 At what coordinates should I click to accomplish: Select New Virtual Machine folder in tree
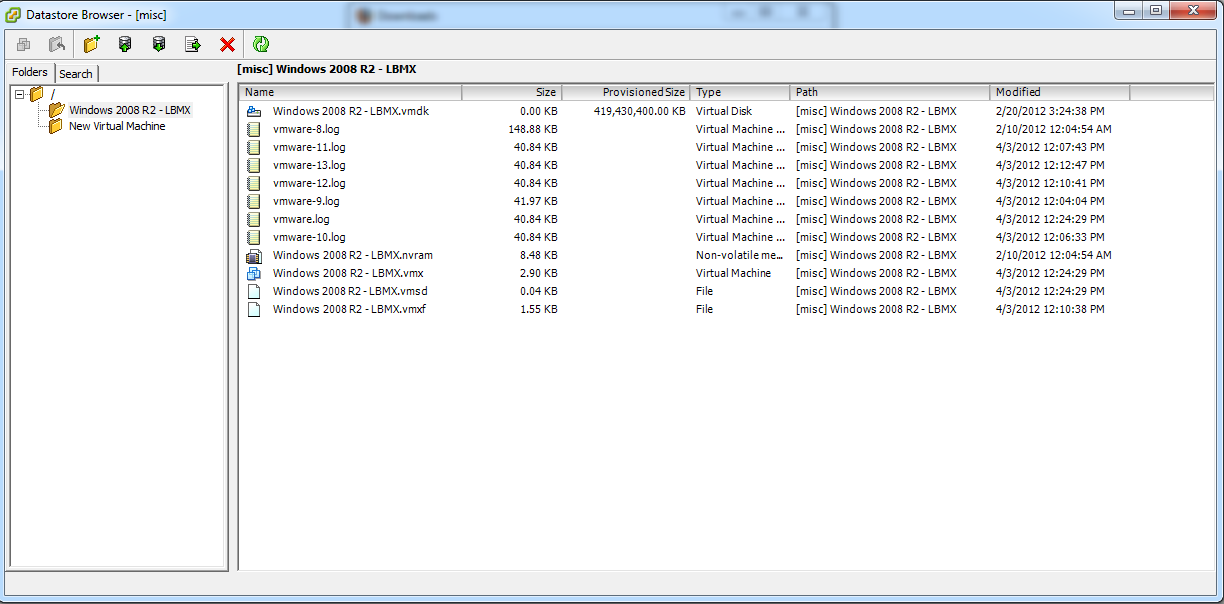pos(117,127)
